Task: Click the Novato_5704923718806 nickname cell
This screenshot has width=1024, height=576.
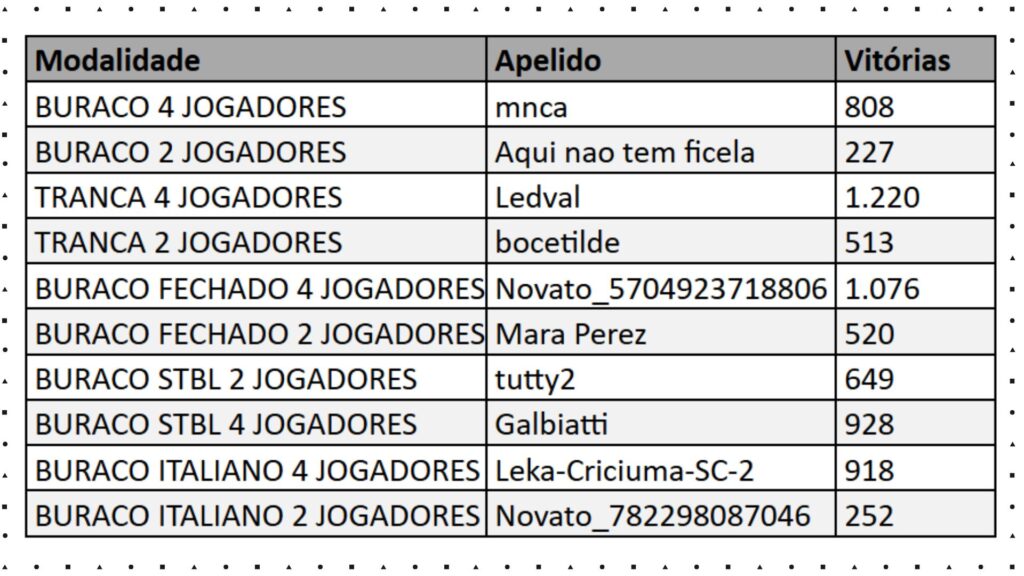Action: 661,289
